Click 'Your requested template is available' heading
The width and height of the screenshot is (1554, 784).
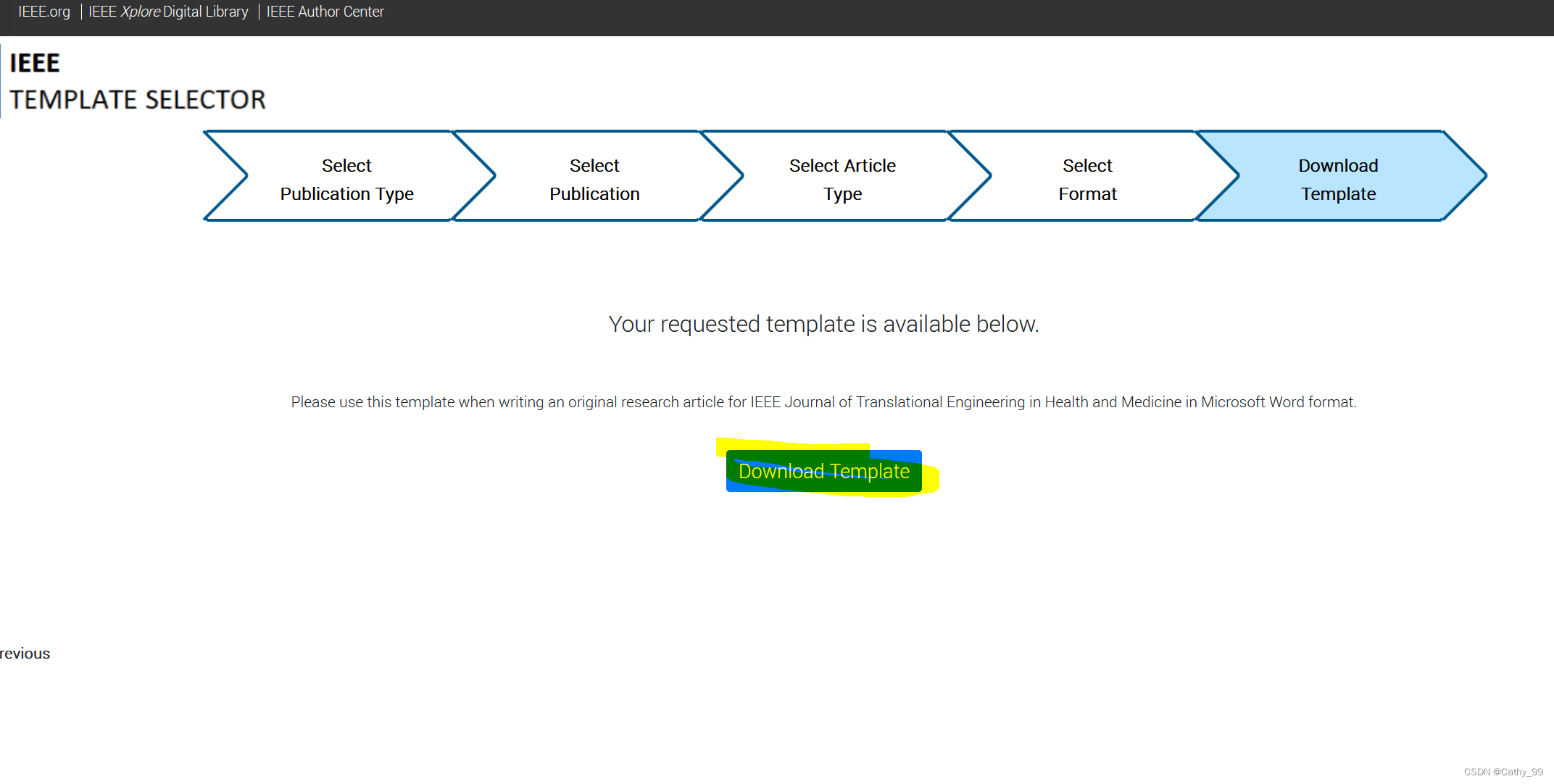pyautogui.click(x=823, y=324)
